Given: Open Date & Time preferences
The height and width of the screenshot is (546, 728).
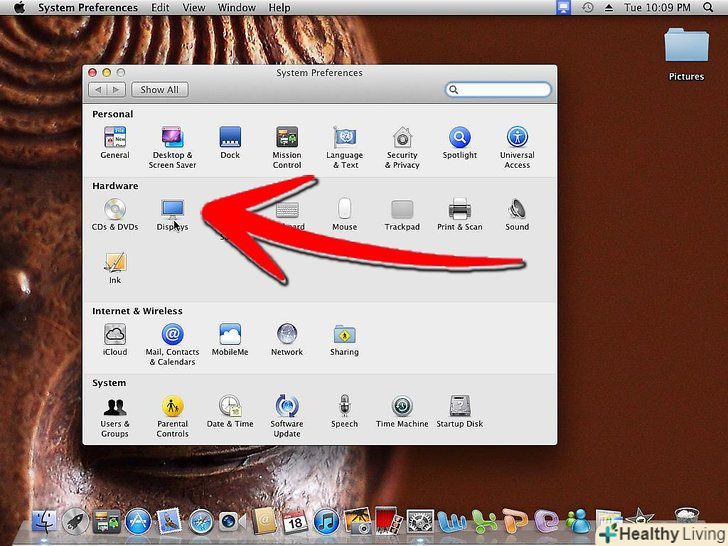Looking at the screenshot, I should click(230, 411).
